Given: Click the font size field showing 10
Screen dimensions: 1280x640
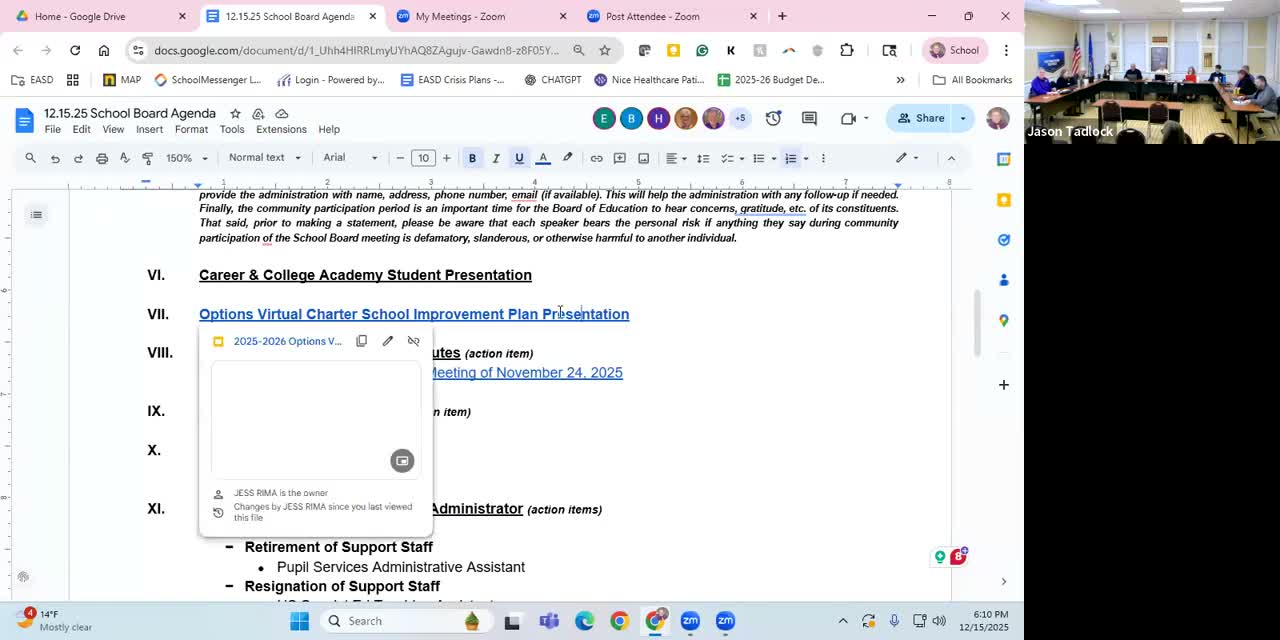Looking at the screenshot, I should pyautogui.click(x=423, y=158).
